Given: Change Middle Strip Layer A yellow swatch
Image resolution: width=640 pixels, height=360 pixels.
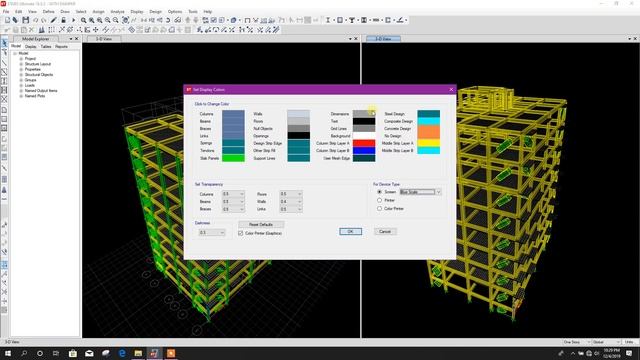Looking at the screenshot, I should tap(429, 143).
